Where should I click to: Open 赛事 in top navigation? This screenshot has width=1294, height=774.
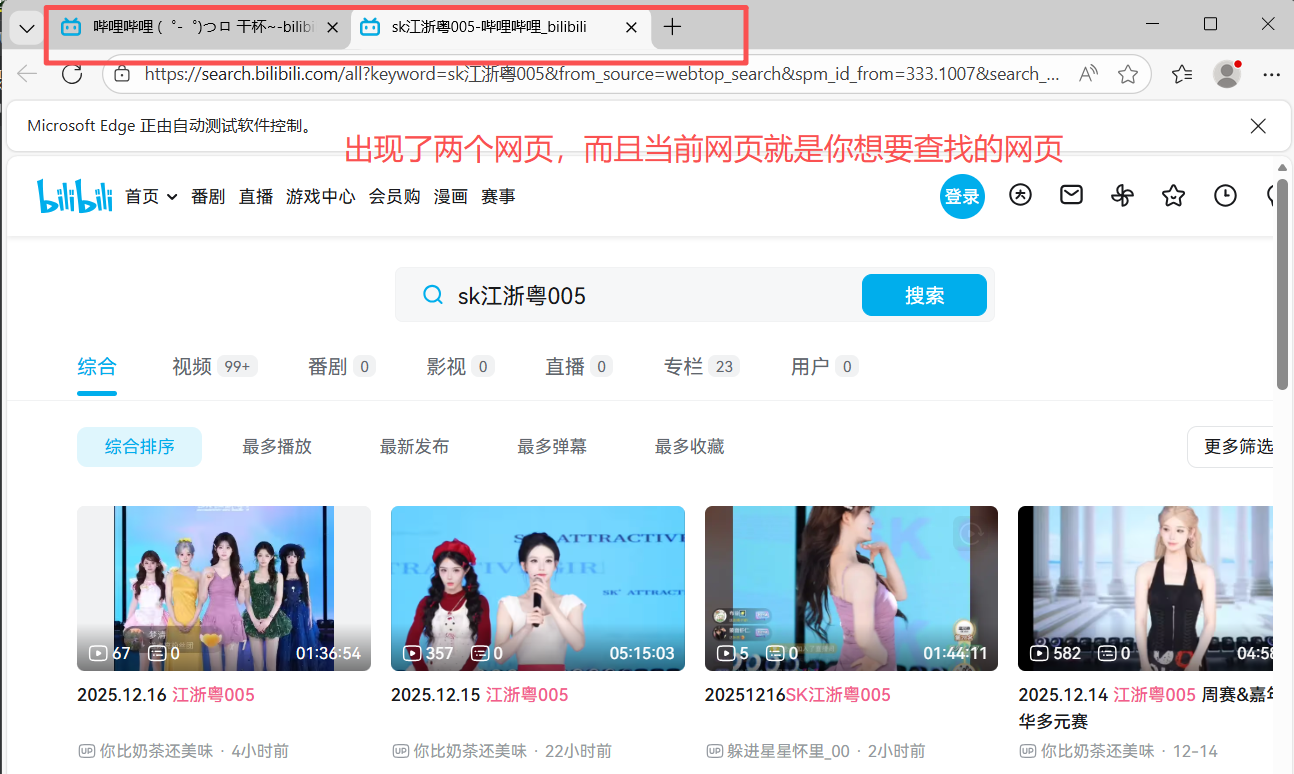click(498, 197)
